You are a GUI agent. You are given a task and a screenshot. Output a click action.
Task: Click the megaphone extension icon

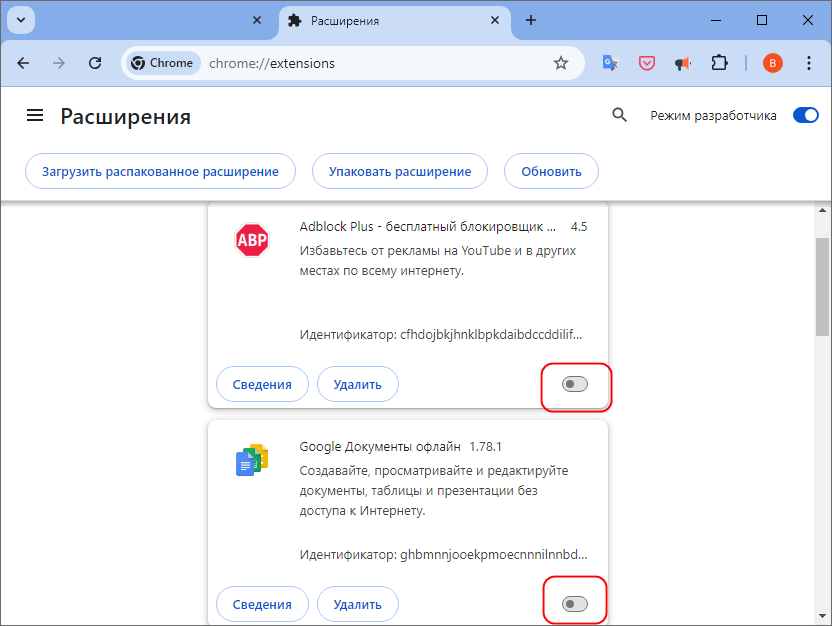click(682, 64)
